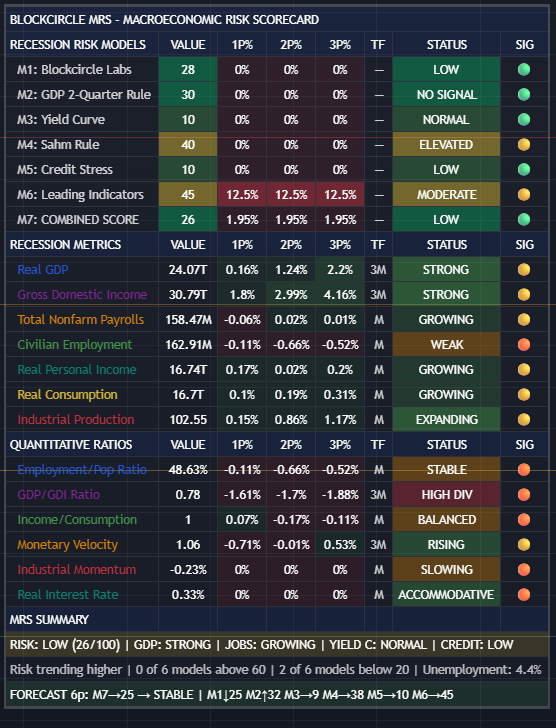Click the Real Consumption label
Image resolution: width=556 pixels, height=728 pixels.
point(67,395)
